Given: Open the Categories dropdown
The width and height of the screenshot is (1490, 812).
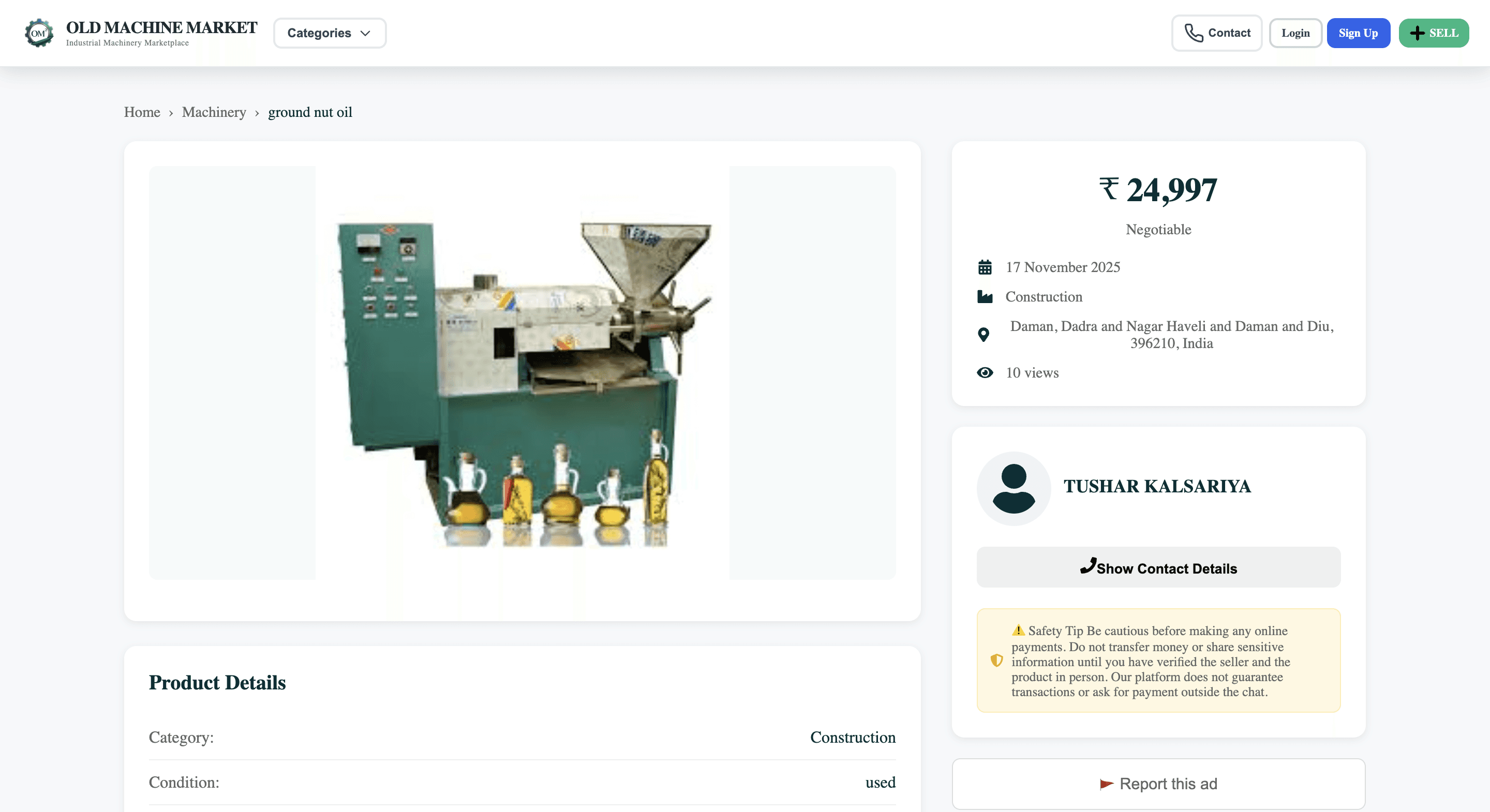Looking at the screenshot, I should (319, 33).
